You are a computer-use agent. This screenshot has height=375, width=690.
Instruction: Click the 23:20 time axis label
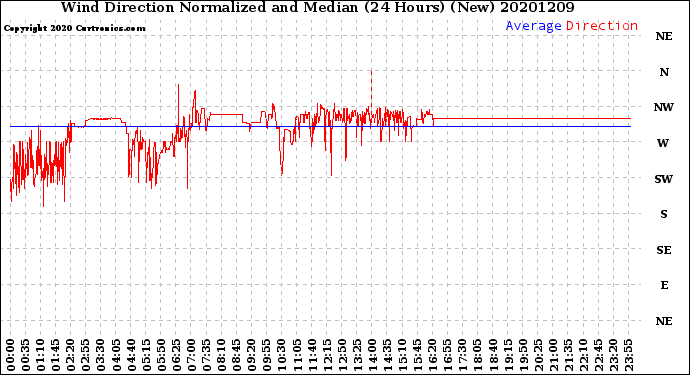(613, 355)
